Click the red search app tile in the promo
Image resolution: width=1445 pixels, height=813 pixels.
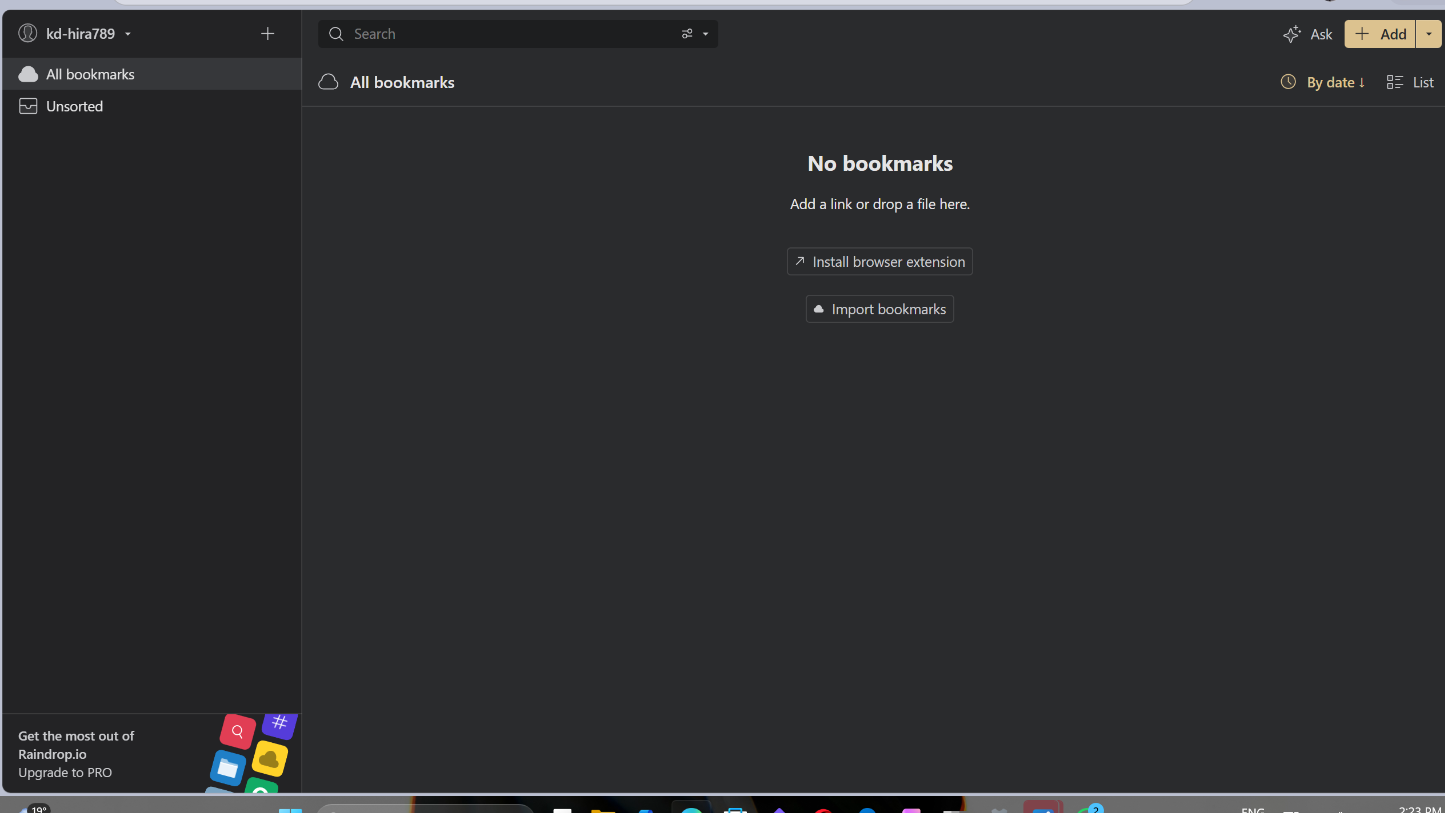[238, 731]
